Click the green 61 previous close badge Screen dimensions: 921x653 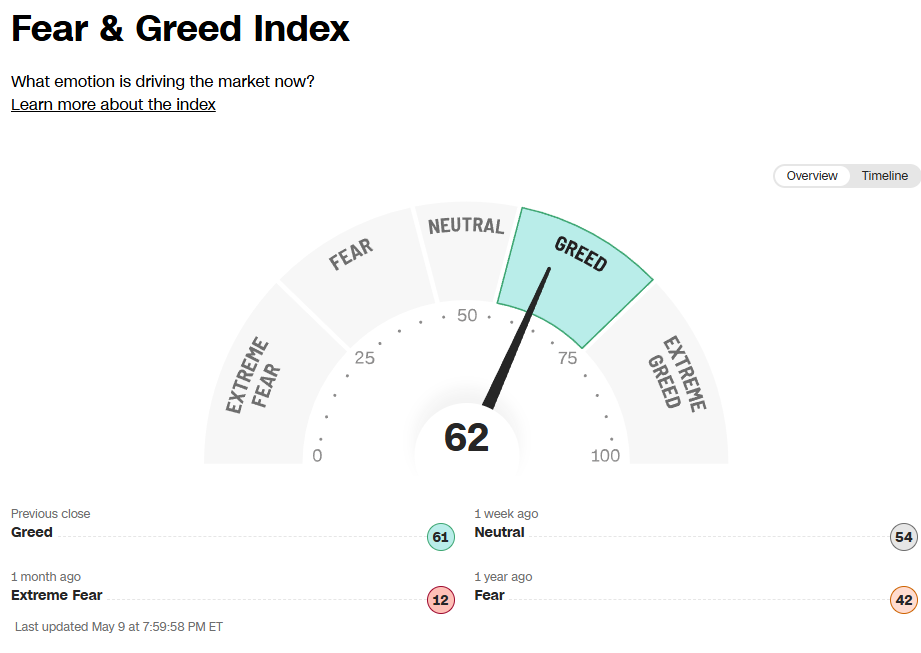(440, 537)
